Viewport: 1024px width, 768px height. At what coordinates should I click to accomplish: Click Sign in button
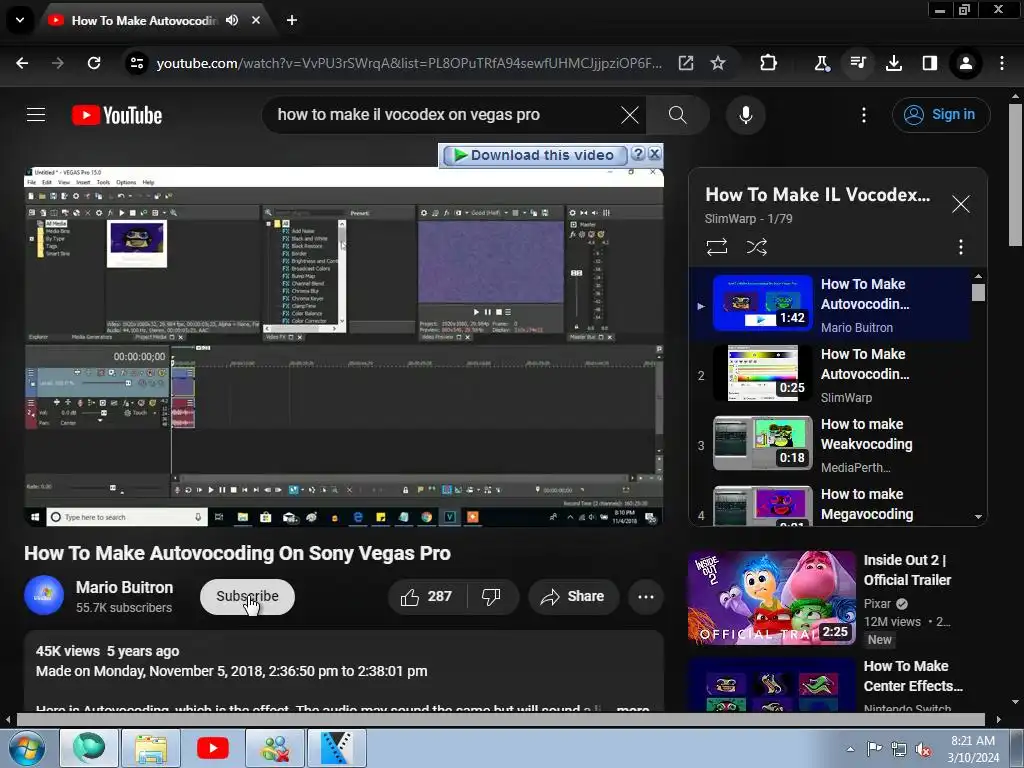(941, 115)
